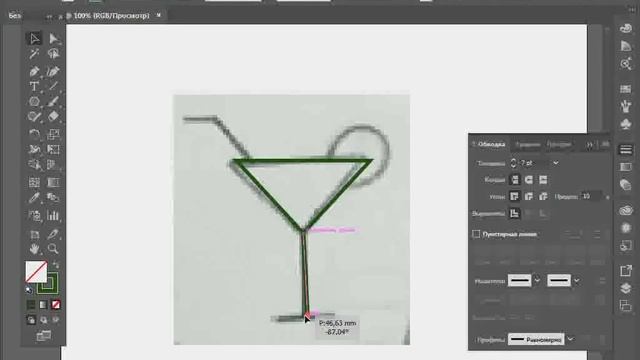Screen dimensions: 640x360
Task: Activate the 100% (RGB/Просмотр) document tab
Action: pyautogui.click(x=111, y=16)
